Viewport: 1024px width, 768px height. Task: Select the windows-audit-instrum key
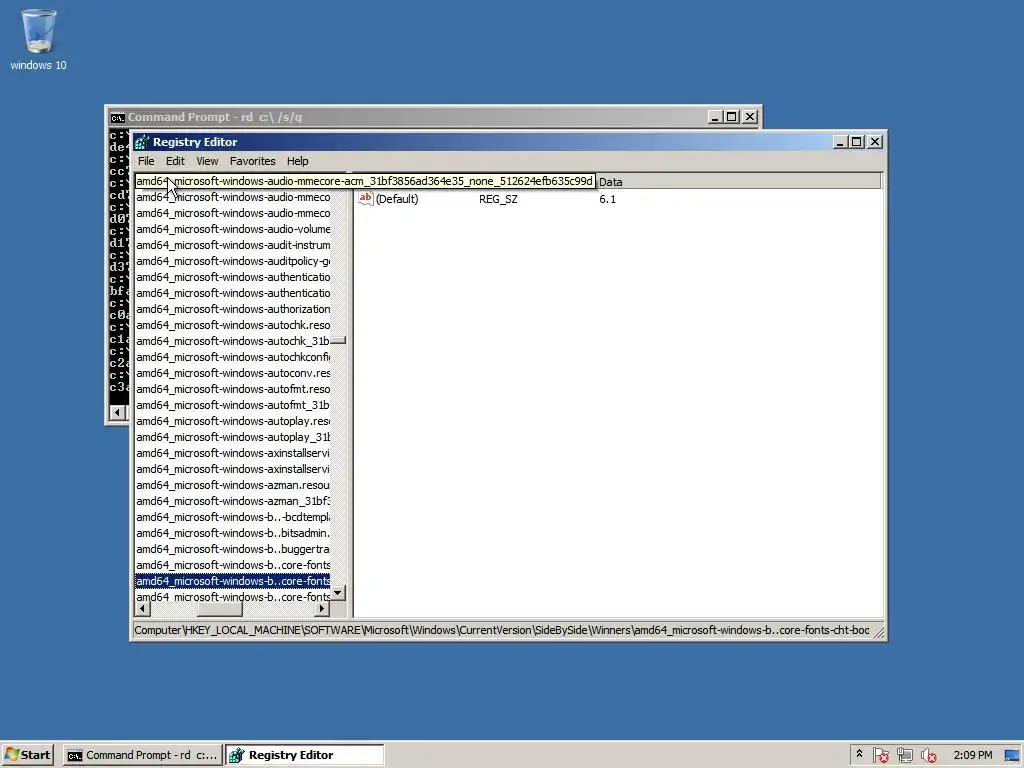click(232, 245)
